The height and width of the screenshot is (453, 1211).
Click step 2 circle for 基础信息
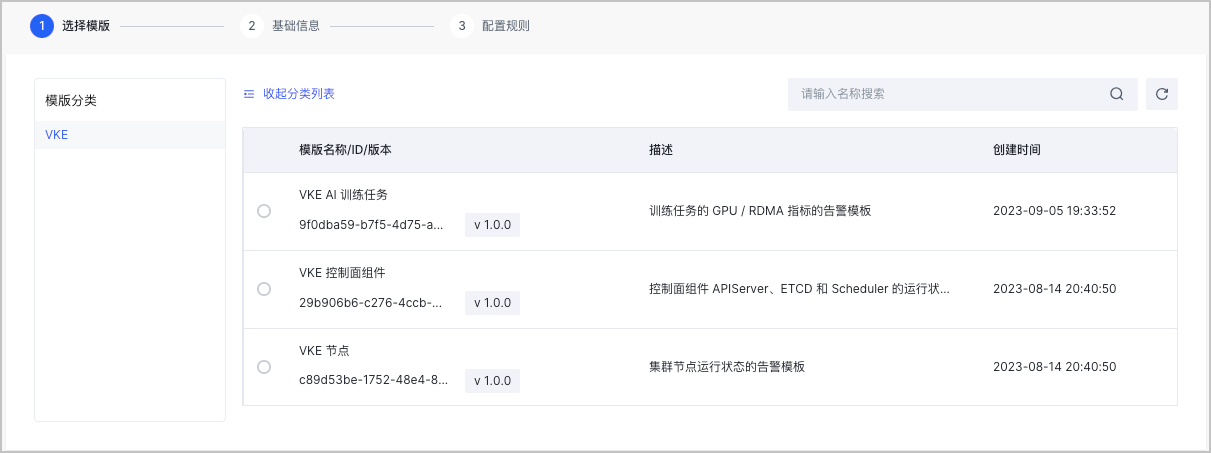252,26
